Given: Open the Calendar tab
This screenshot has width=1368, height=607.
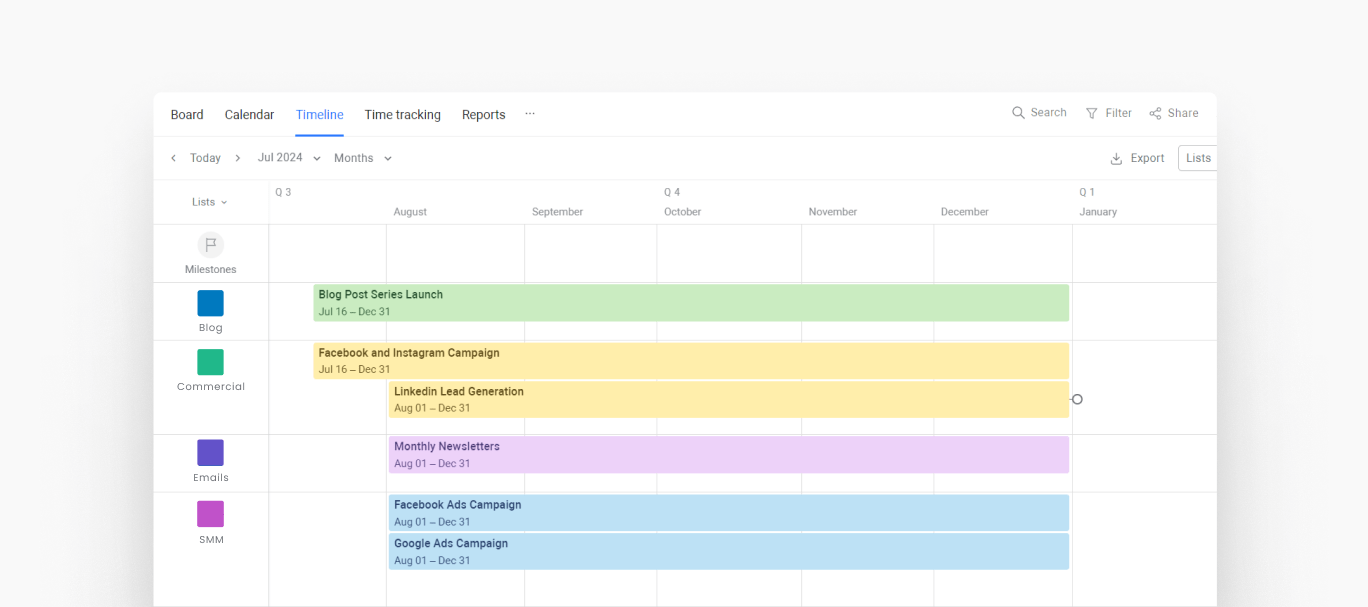Looking at the screenshot, I should click(x=249, y=115).
